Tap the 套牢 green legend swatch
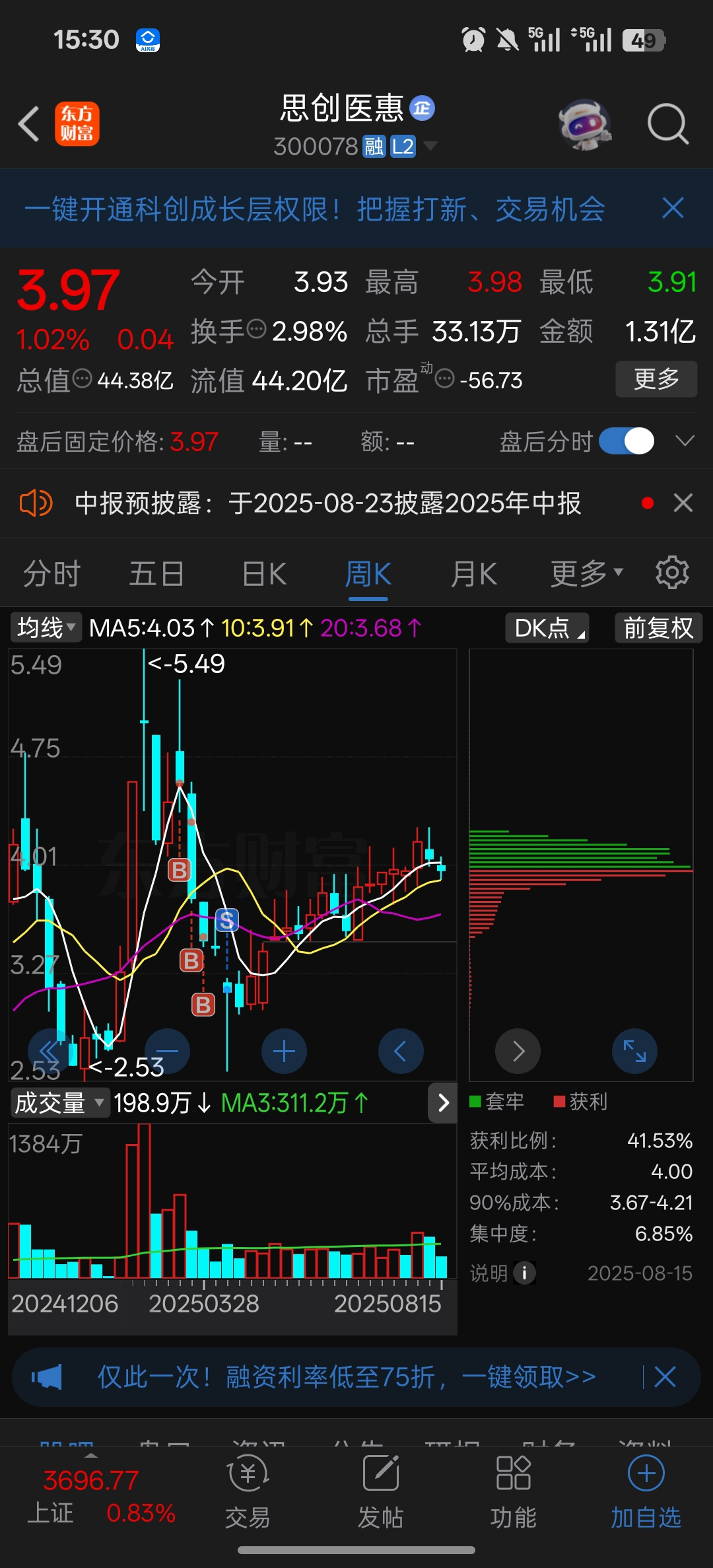This screenshot has width=713, height=1568. (x=475, y=1101)
